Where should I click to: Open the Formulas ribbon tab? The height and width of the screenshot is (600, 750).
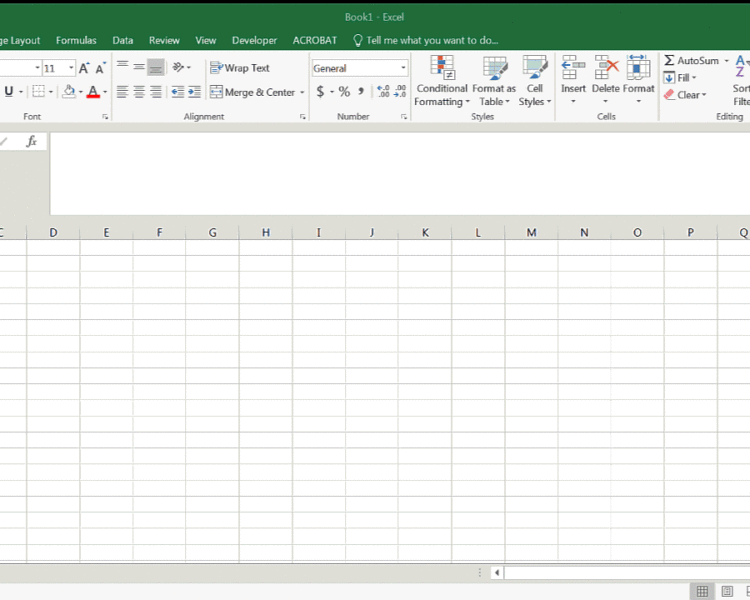click(76, 41)
